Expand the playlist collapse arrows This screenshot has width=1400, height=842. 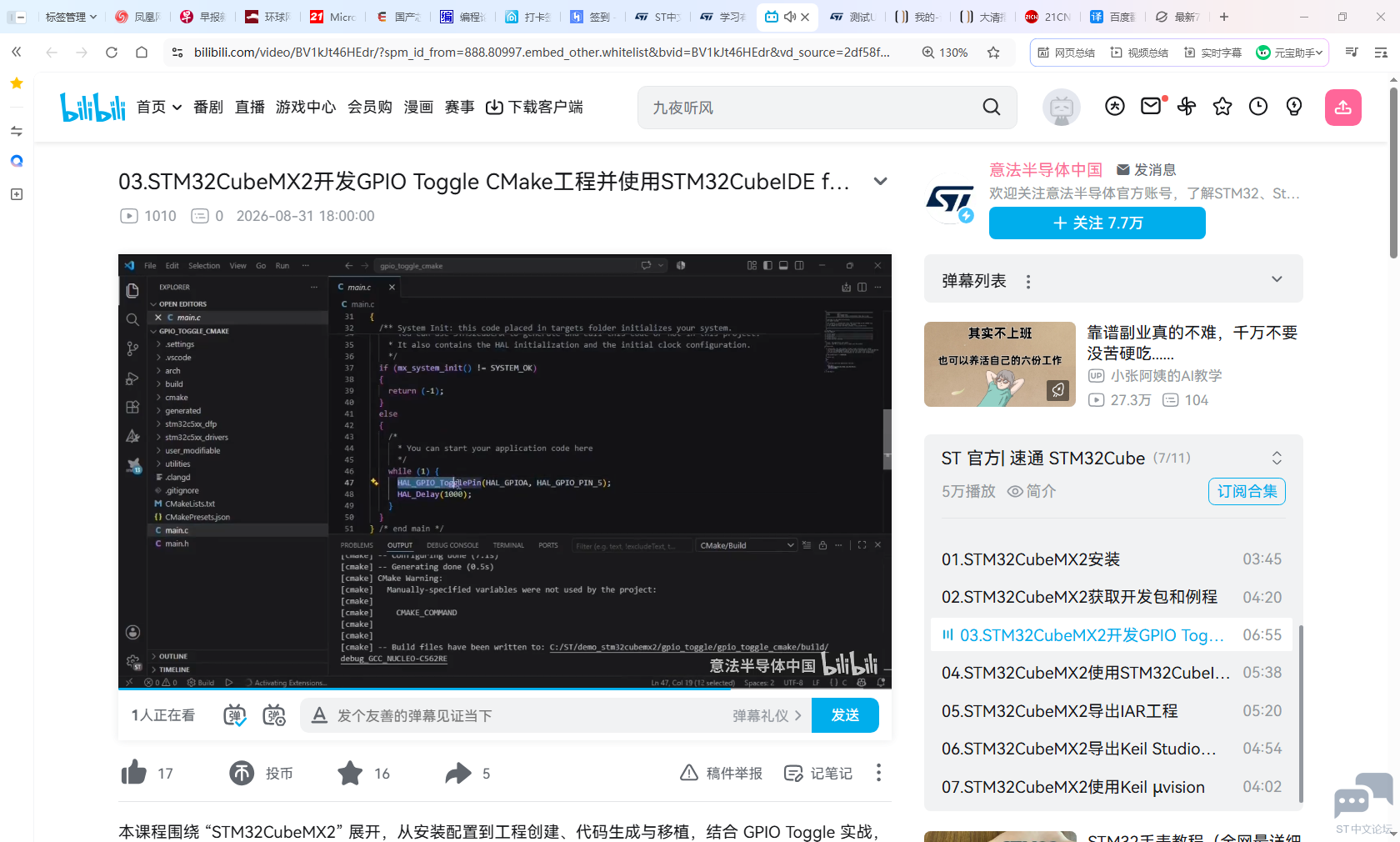click(x=1277, y=458)
